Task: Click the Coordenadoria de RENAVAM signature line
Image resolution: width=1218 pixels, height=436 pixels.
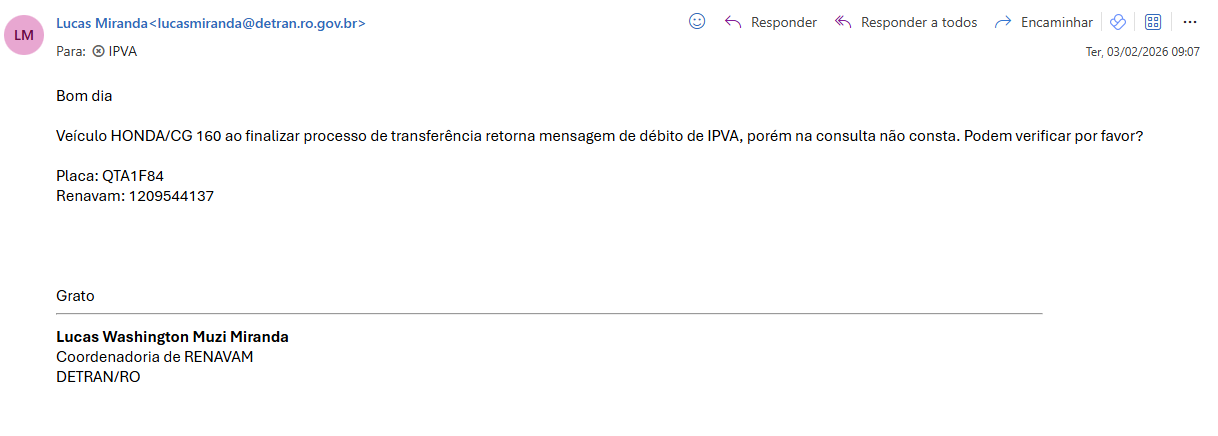Action: [155, 357]
